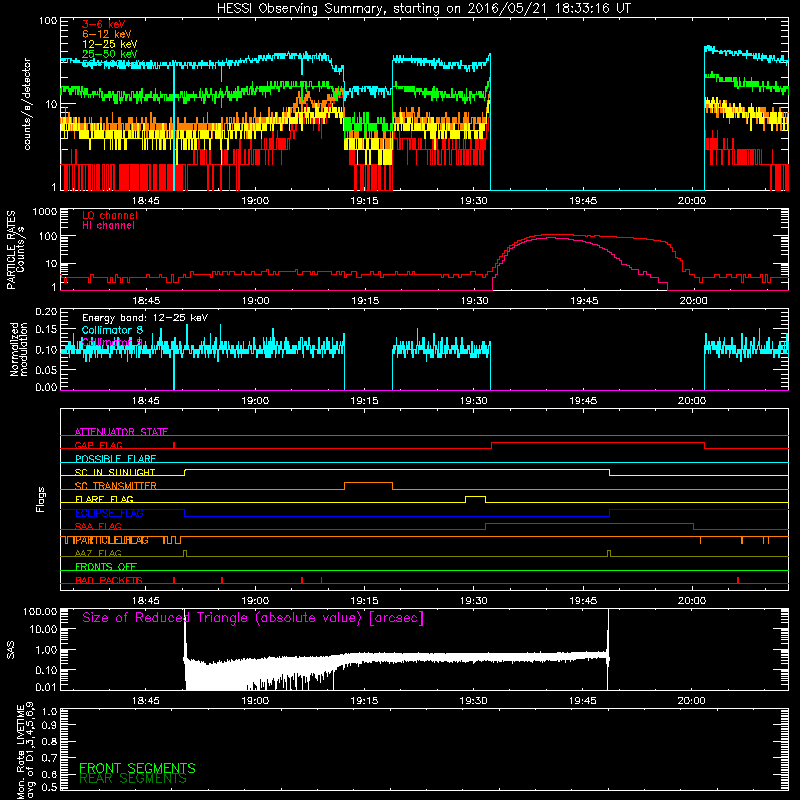Image resolution: width=800 pixels, height=800 pixels.
Task: Click the POSSIBLE FLARE flag label
Action: coord(115,459)
